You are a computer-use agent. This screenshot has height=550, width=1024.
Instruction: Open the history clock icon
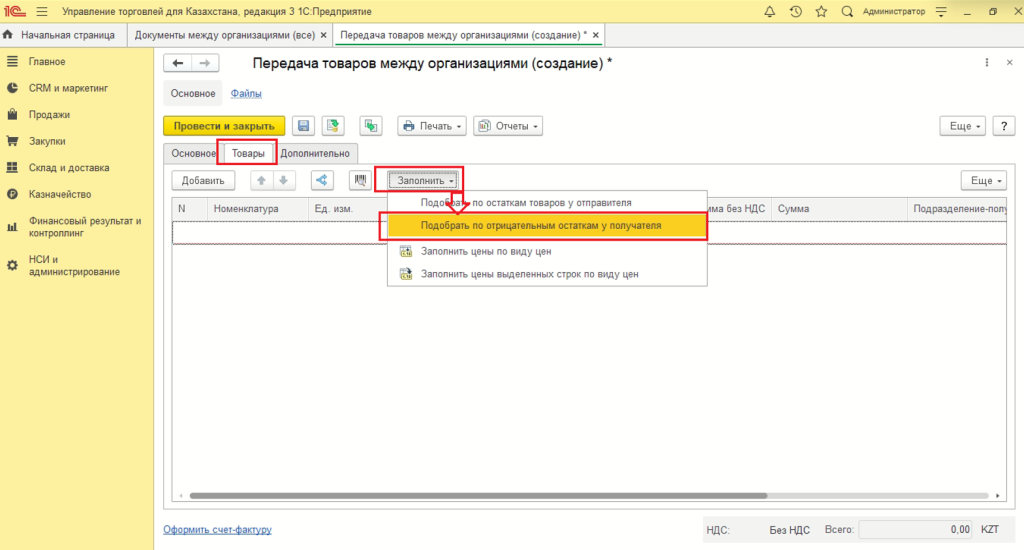795,12
